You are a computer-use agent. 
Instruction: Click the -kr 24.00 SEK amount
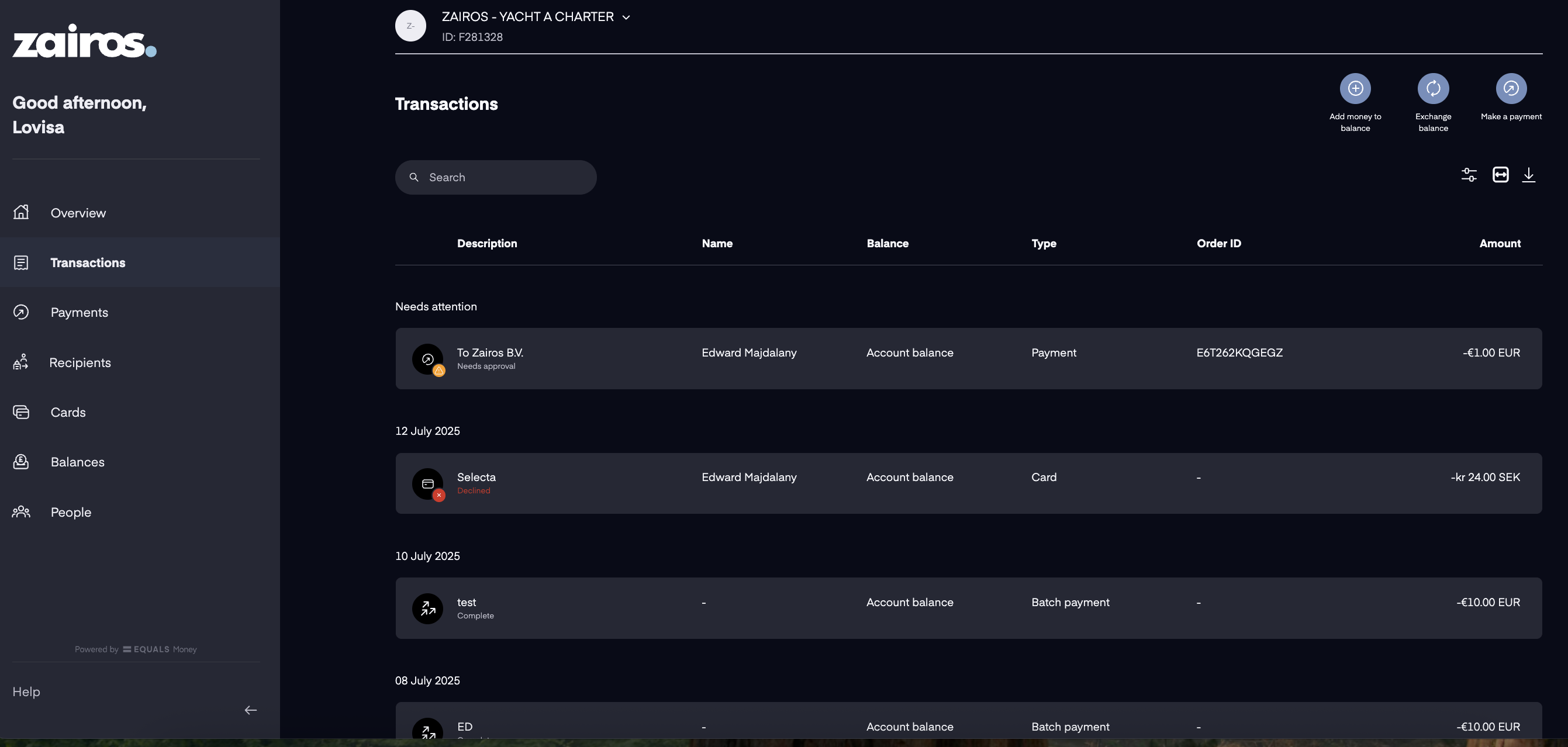coord(1485,478)
